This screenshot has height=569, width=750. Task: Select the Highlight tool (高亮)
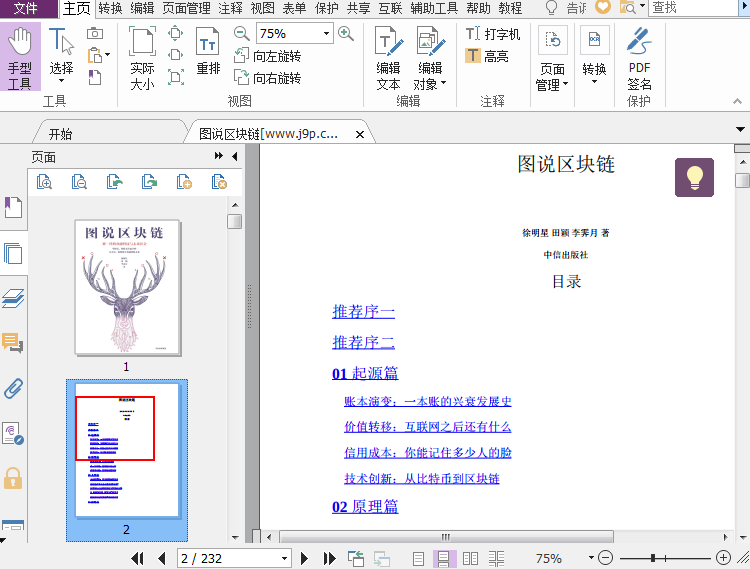[487, 56]
